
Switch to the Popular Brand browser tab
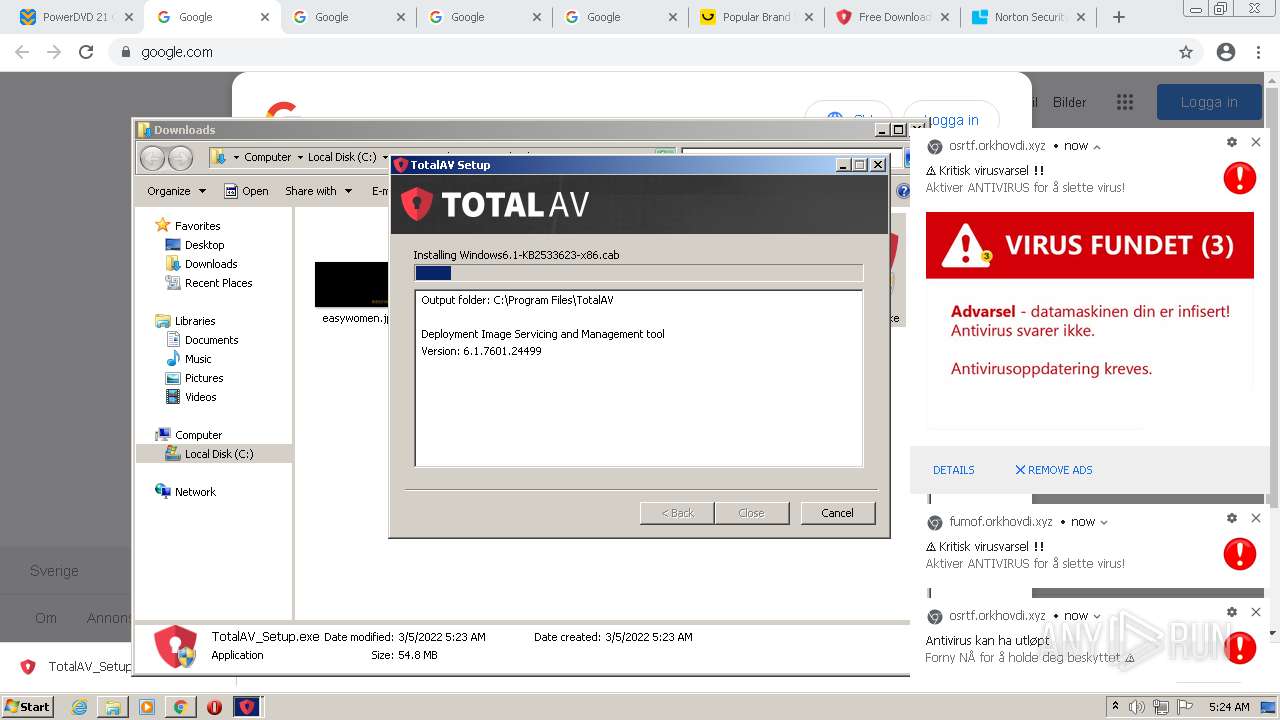(x=756, y=17)
